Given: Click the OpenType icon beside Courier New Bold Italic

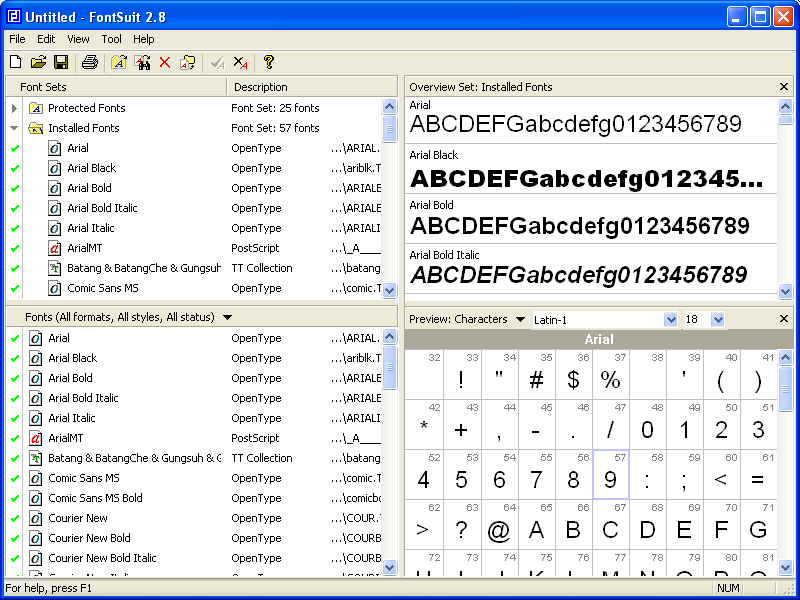Looking at the screenshot, I should (35, 558).
